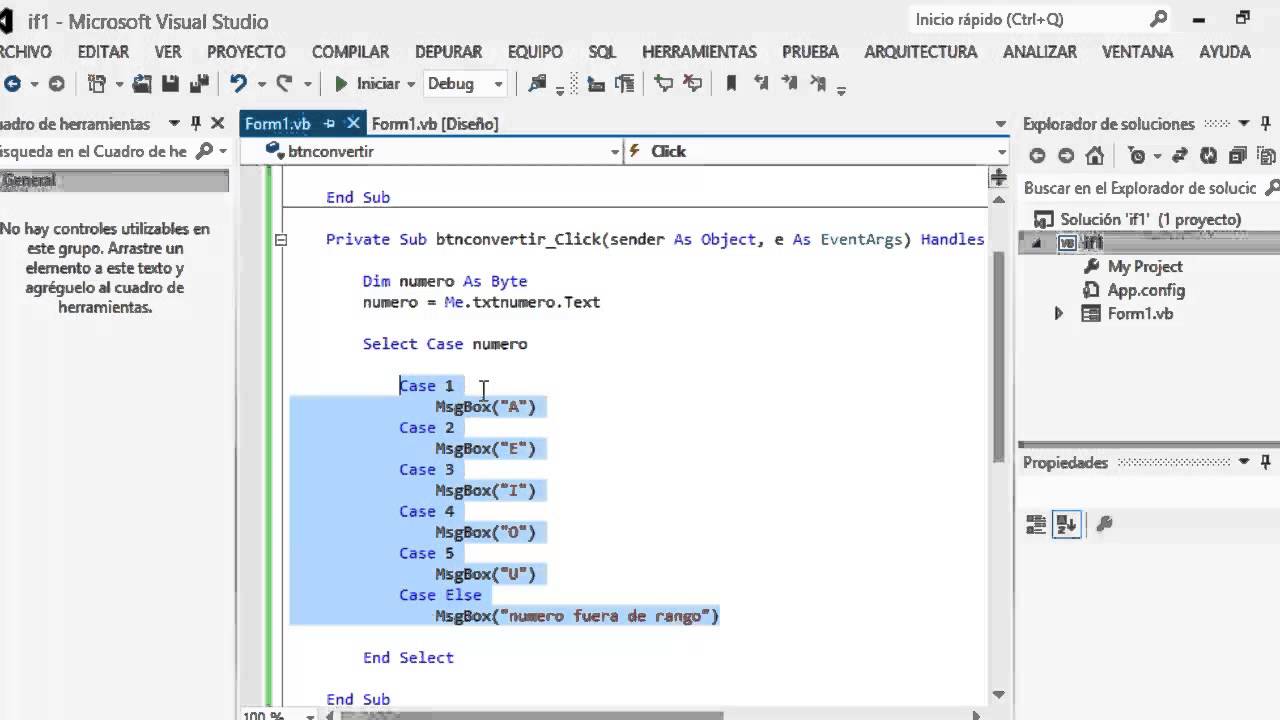
Task: Click the property pages wrench icon
Action: click(1105, 524)
